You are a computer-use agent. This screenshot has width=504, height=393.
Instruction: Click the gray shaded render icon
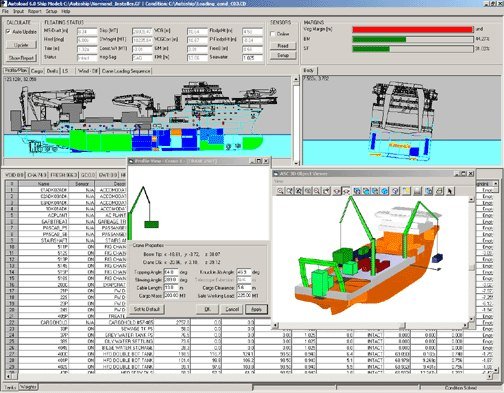click(417, 191)
